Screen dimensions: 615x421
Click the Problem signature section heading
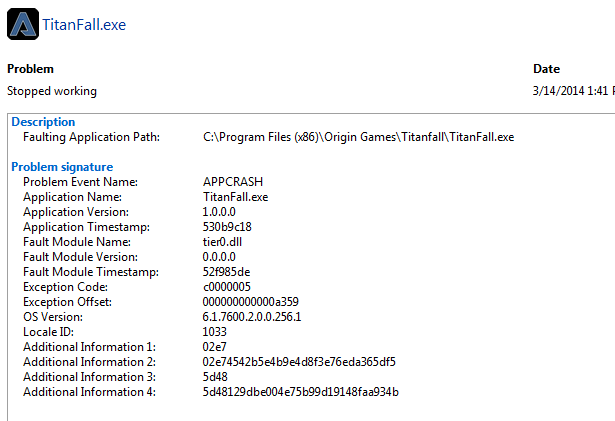click(x=62, y=167)
